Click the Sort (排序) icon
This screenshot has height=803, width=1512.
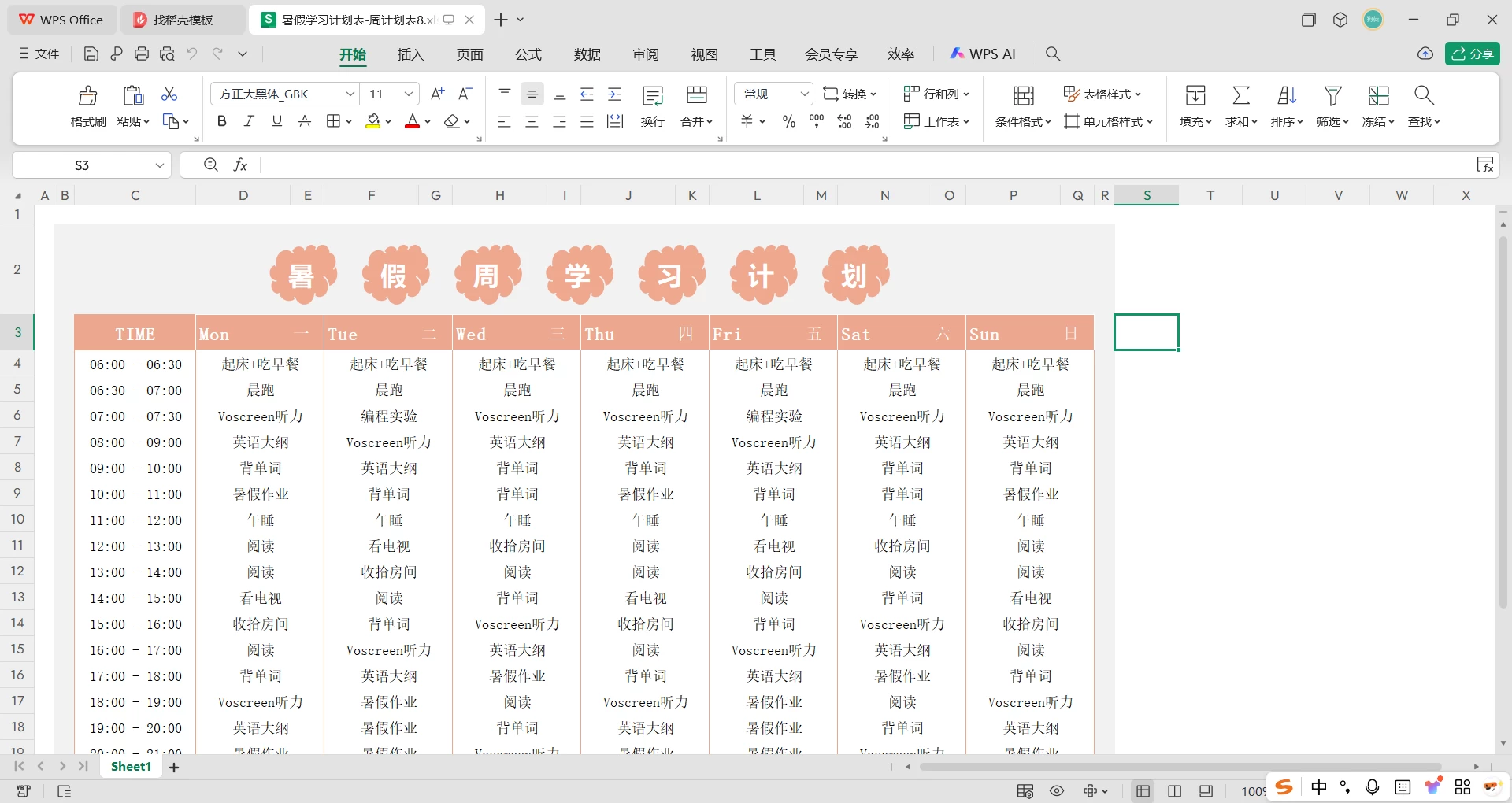pos(1287,95)
